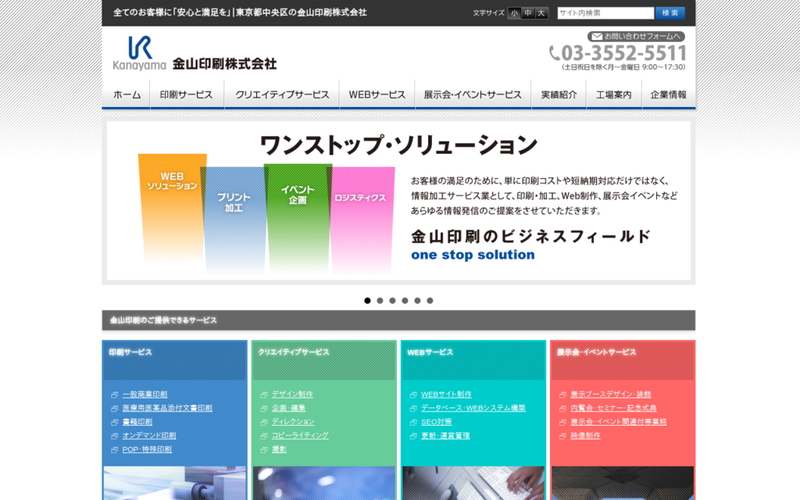Click the window icon next to ディレクション

coord(264,422)
